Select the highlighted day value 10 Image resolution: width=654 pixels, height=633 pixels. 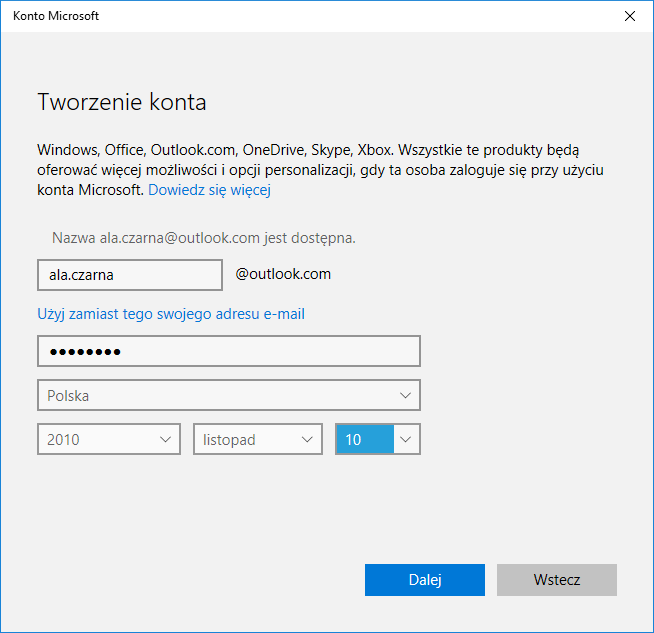pos(365,439)
